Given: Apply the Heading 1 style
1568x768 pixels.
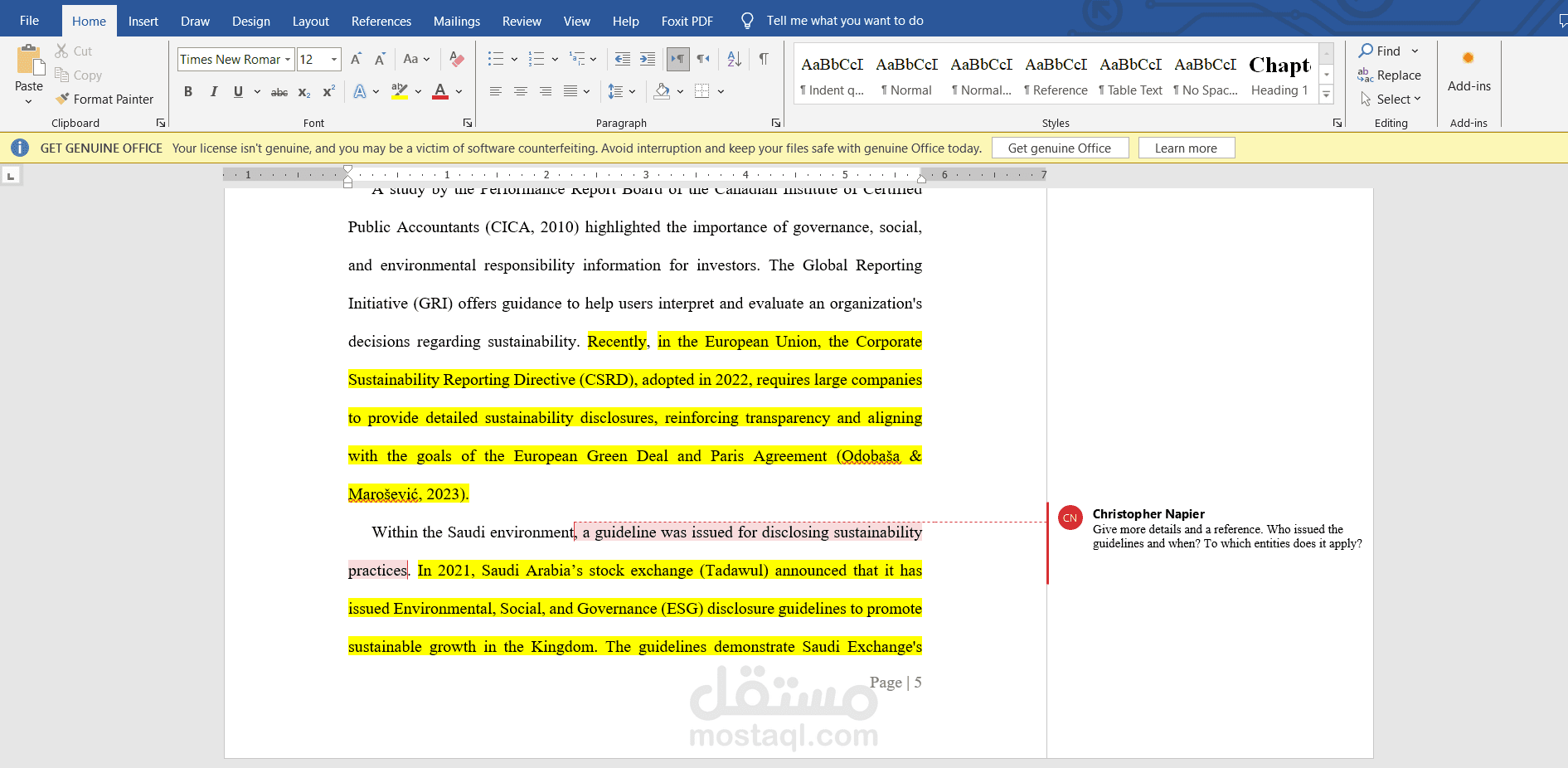Looking at the screenshot, I should [x=1278, y=75].
